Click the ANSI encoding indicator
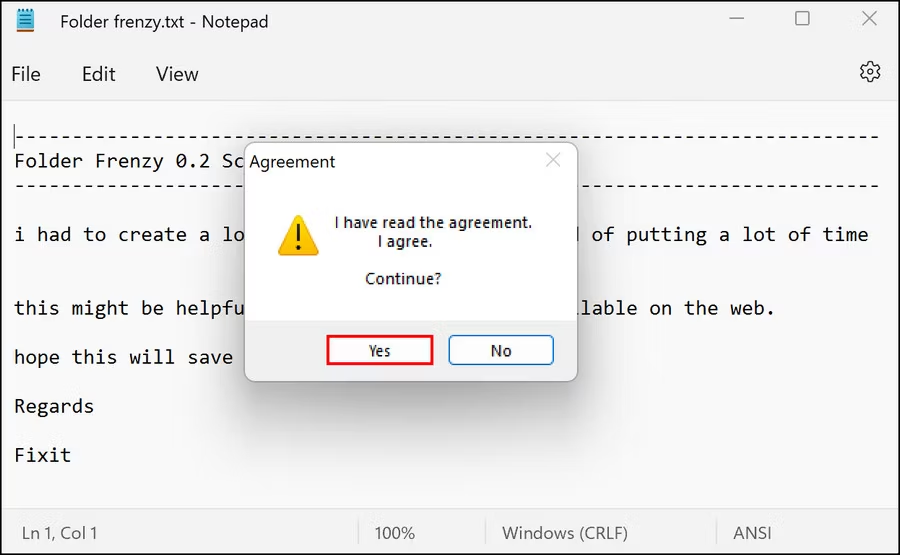Viewport: 900px width, 555px height. tap(751, 533)
